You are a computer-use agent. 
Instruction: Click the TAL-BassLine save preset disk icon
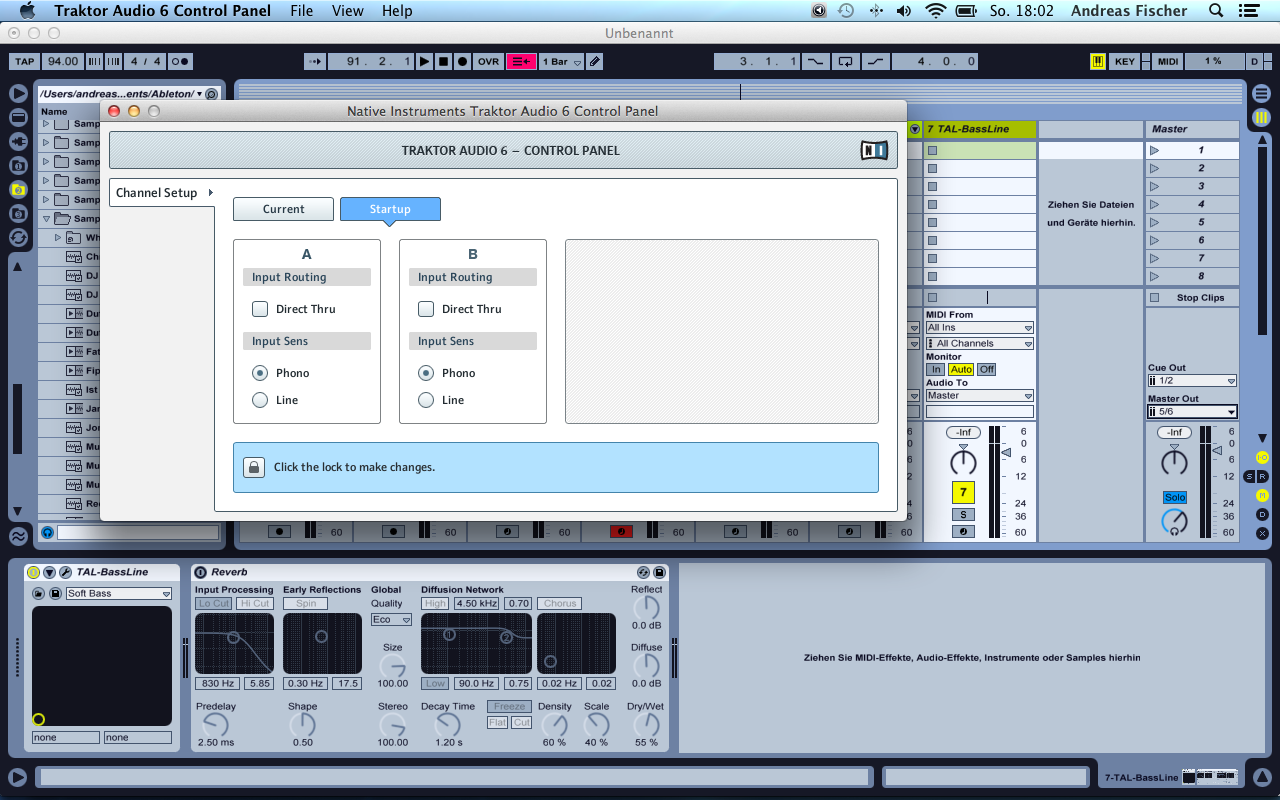[55, 594]
